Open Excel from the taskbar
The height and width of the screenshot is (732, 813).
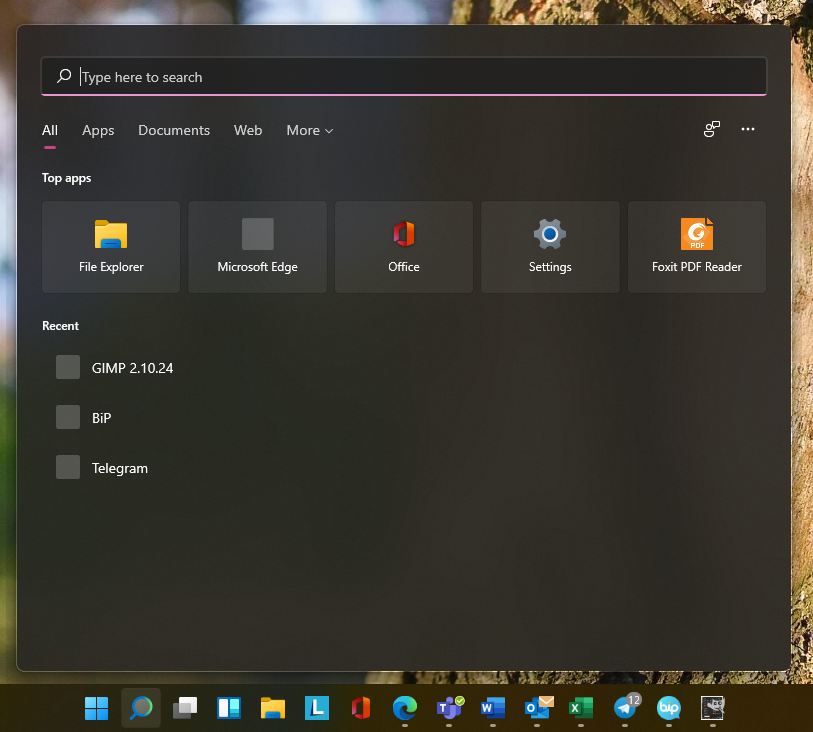pos(581,708)
